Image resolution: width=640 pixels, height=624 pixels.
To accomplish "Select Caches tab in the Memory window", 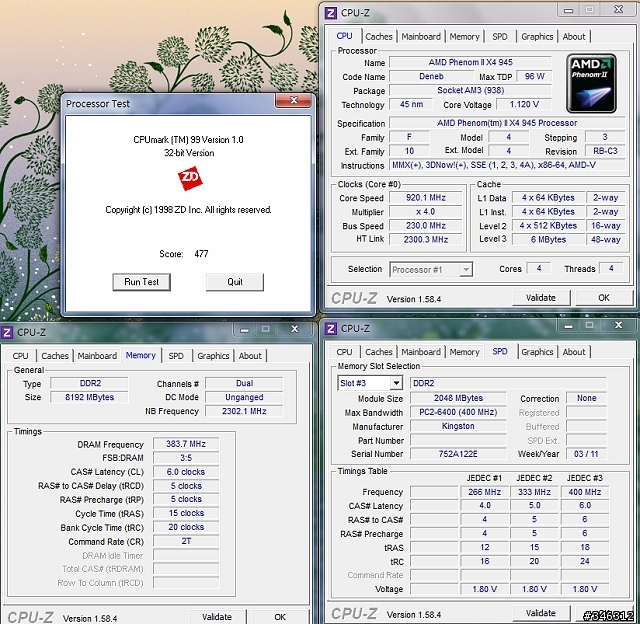I will pos(55,355).
